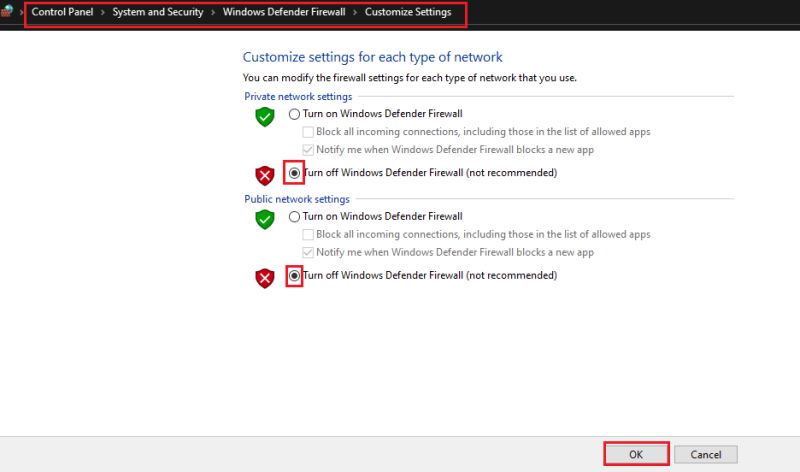Toggle Notify me checkbox under Public network
800x472 pixels.
pyautogui.click(x=308, y=253)
